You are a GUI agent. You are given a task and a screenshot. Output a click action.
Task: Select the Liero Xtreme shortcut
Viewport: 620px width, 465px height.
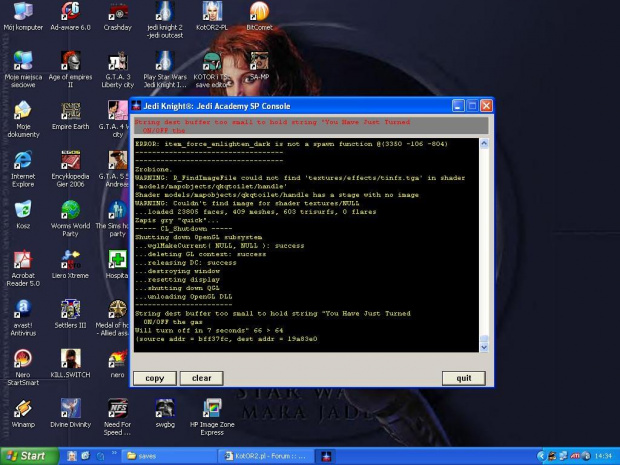point(70,265)
